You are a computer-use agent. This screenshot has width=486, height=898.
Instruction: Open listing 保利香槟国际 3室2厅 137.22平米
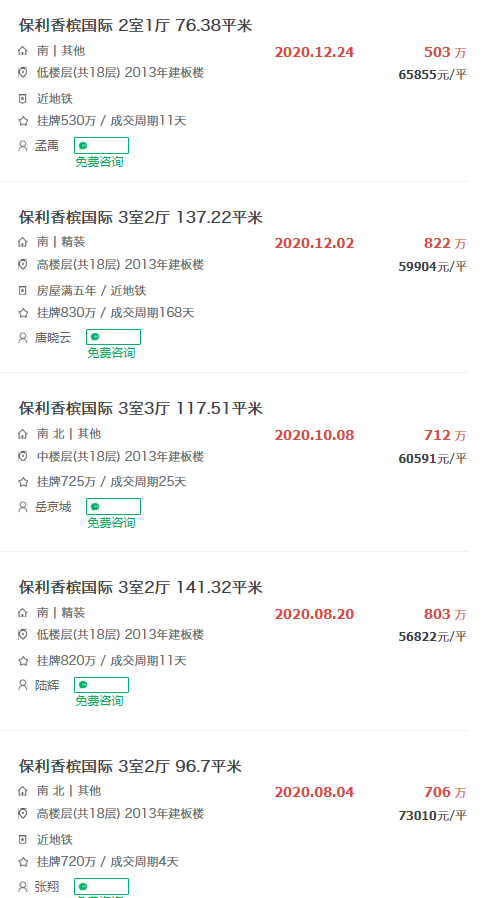[140, 218]
